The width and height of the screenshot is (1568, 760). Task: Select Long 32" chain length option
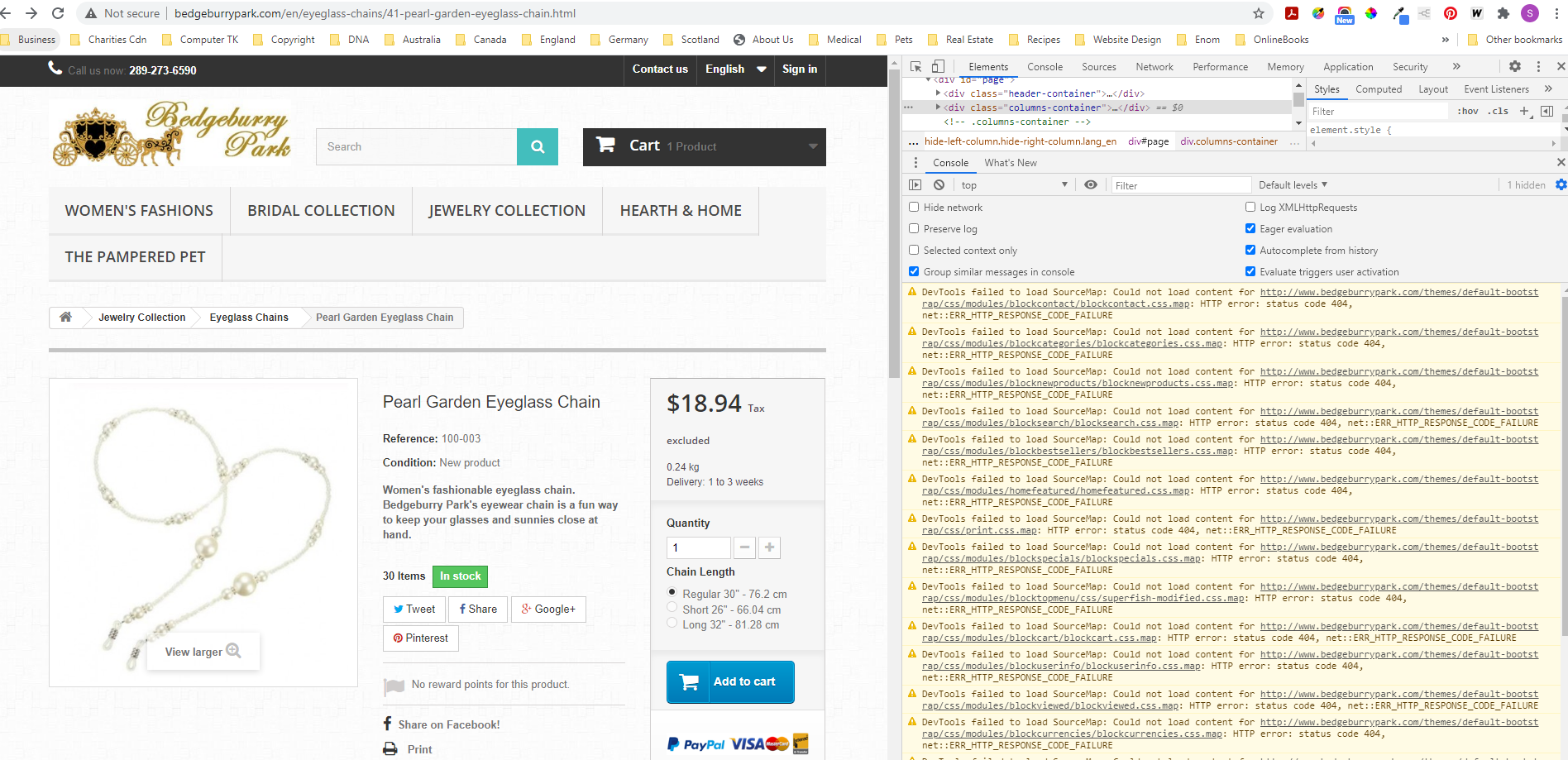click(x=672, y=623)
